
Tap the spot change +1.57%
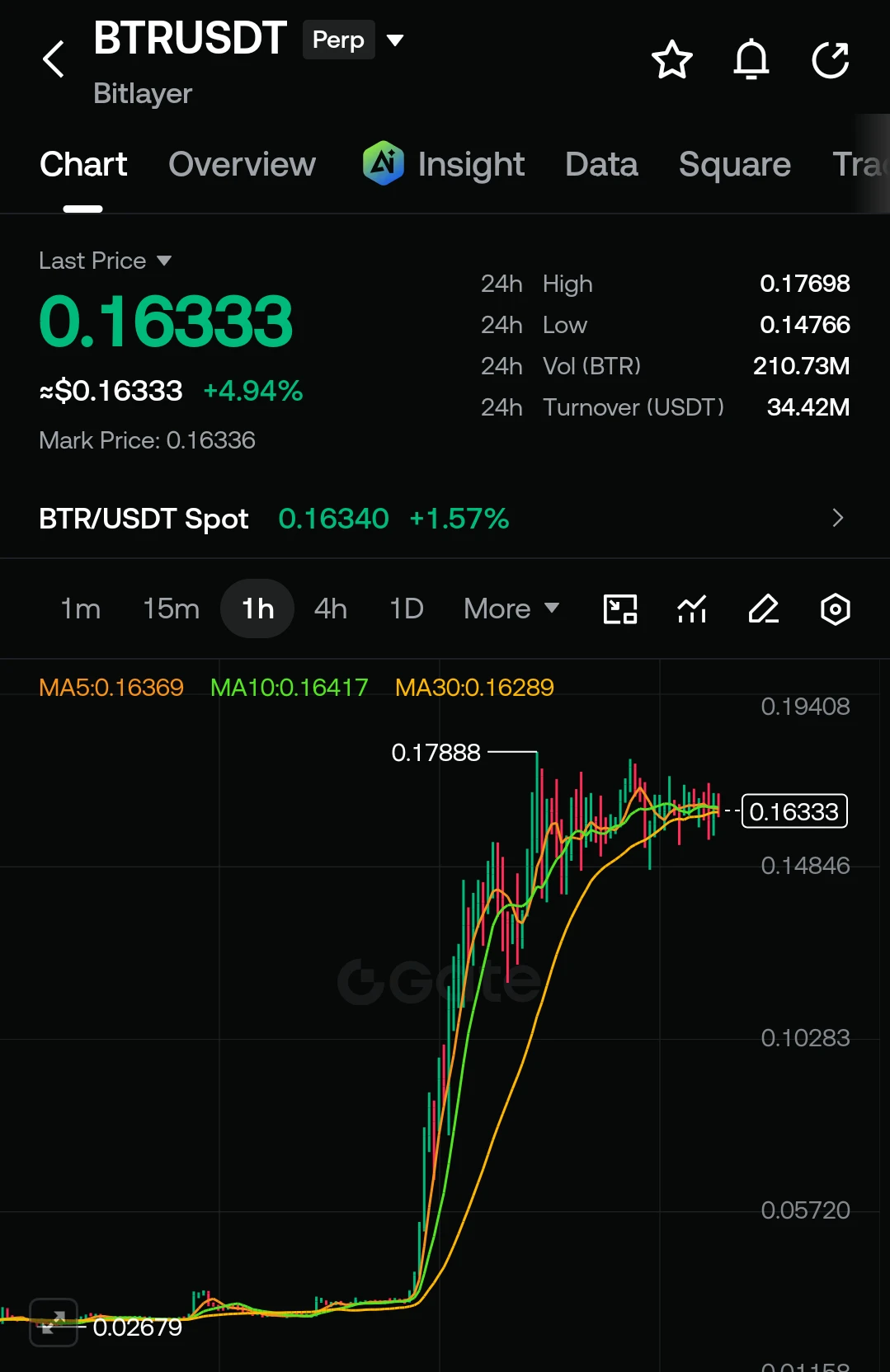click(x=459, y=519)
